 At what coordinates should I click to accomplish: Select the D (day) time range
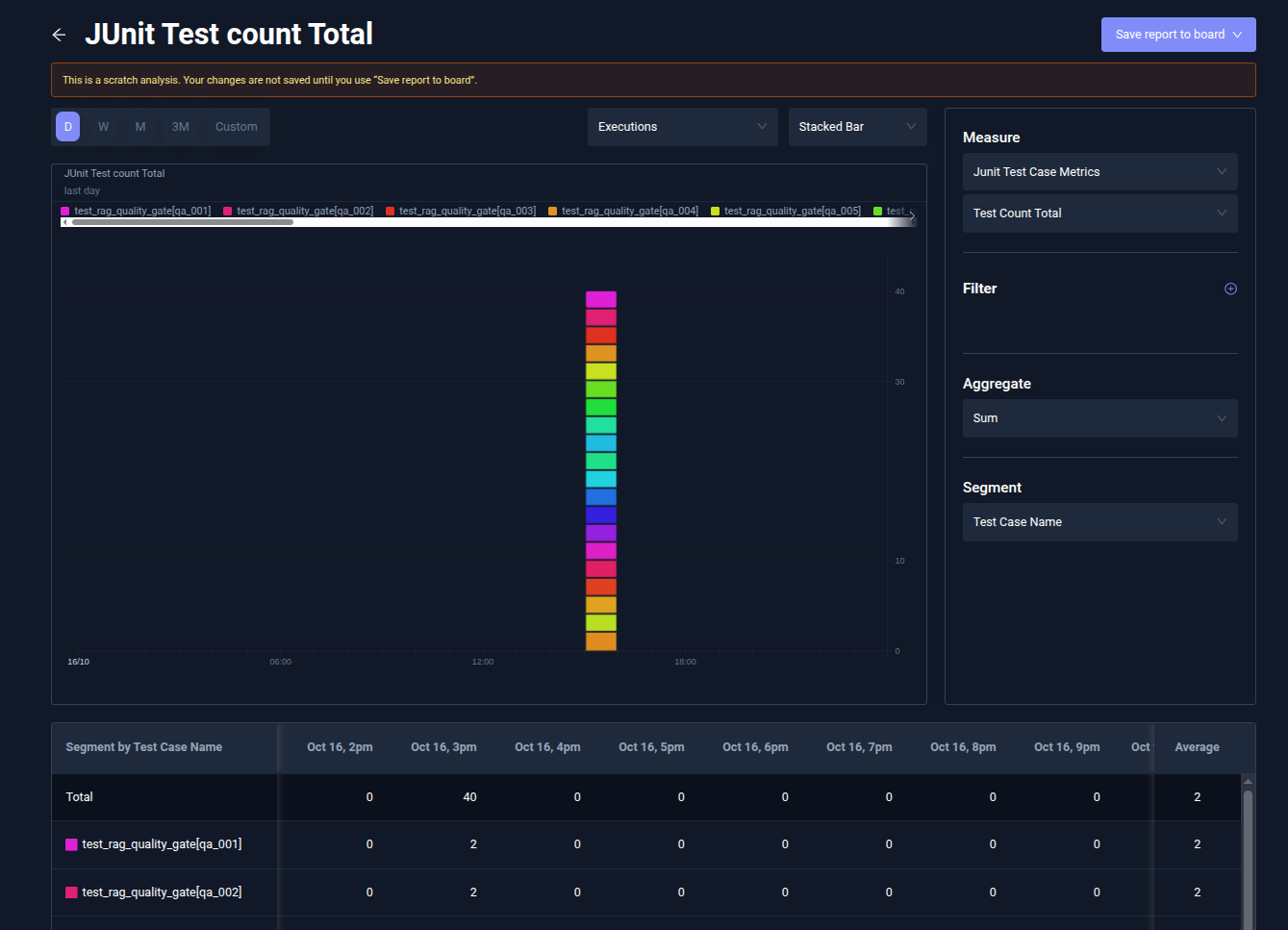(x=68, y=127)
